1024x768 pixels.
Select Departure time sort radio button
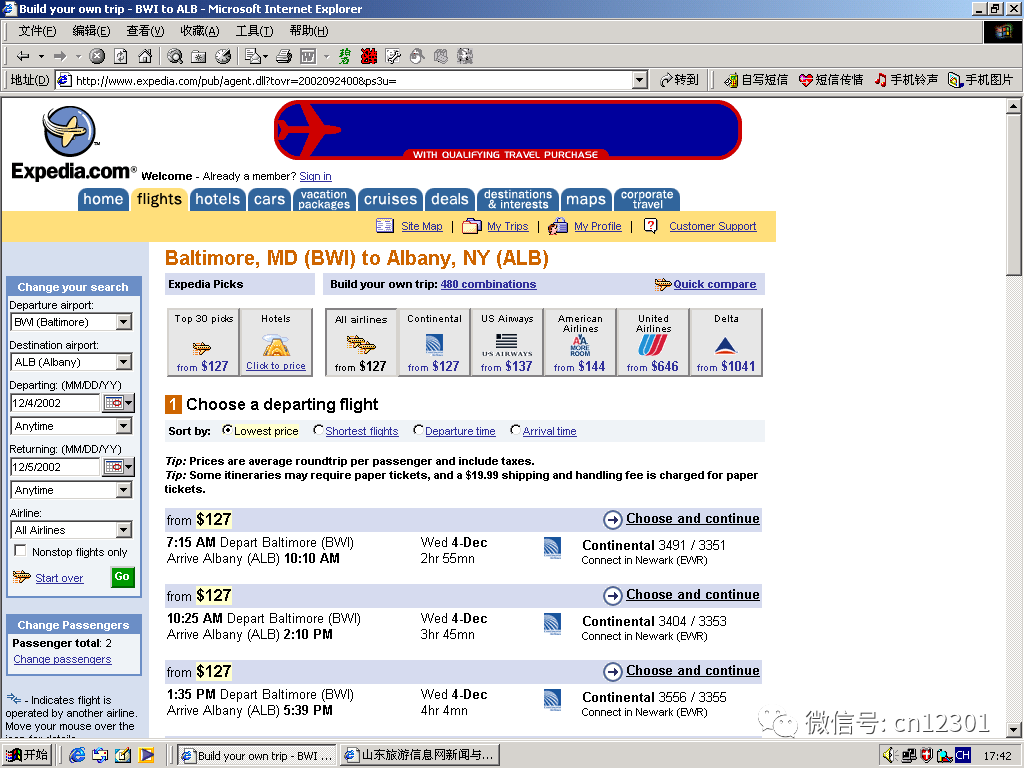418,430
